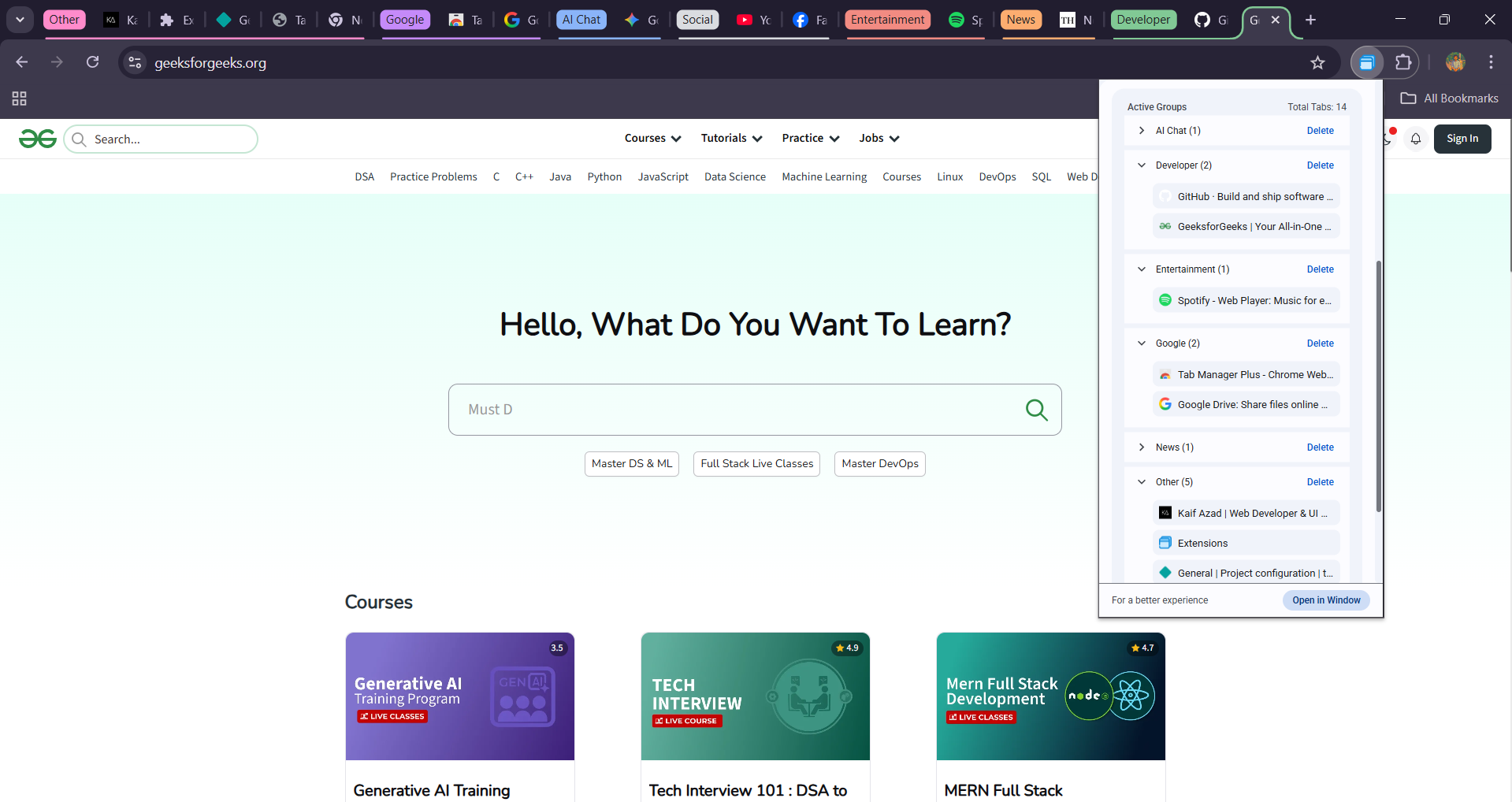Open the Tab Manager Plus extension icon
1512x802 pixels.
click(1367, 62)
